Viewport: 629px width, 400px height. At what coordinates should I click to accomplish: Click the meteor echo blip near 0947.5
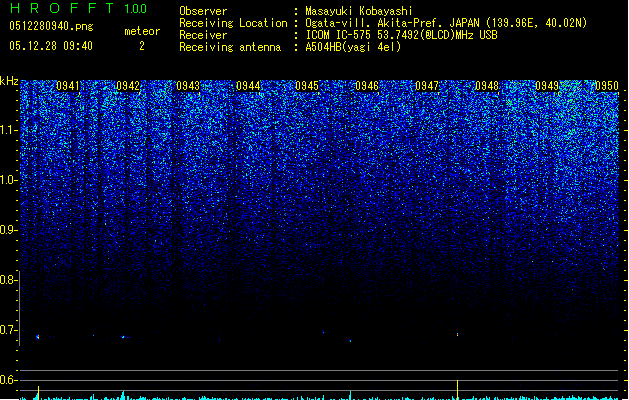pos(458,334)
